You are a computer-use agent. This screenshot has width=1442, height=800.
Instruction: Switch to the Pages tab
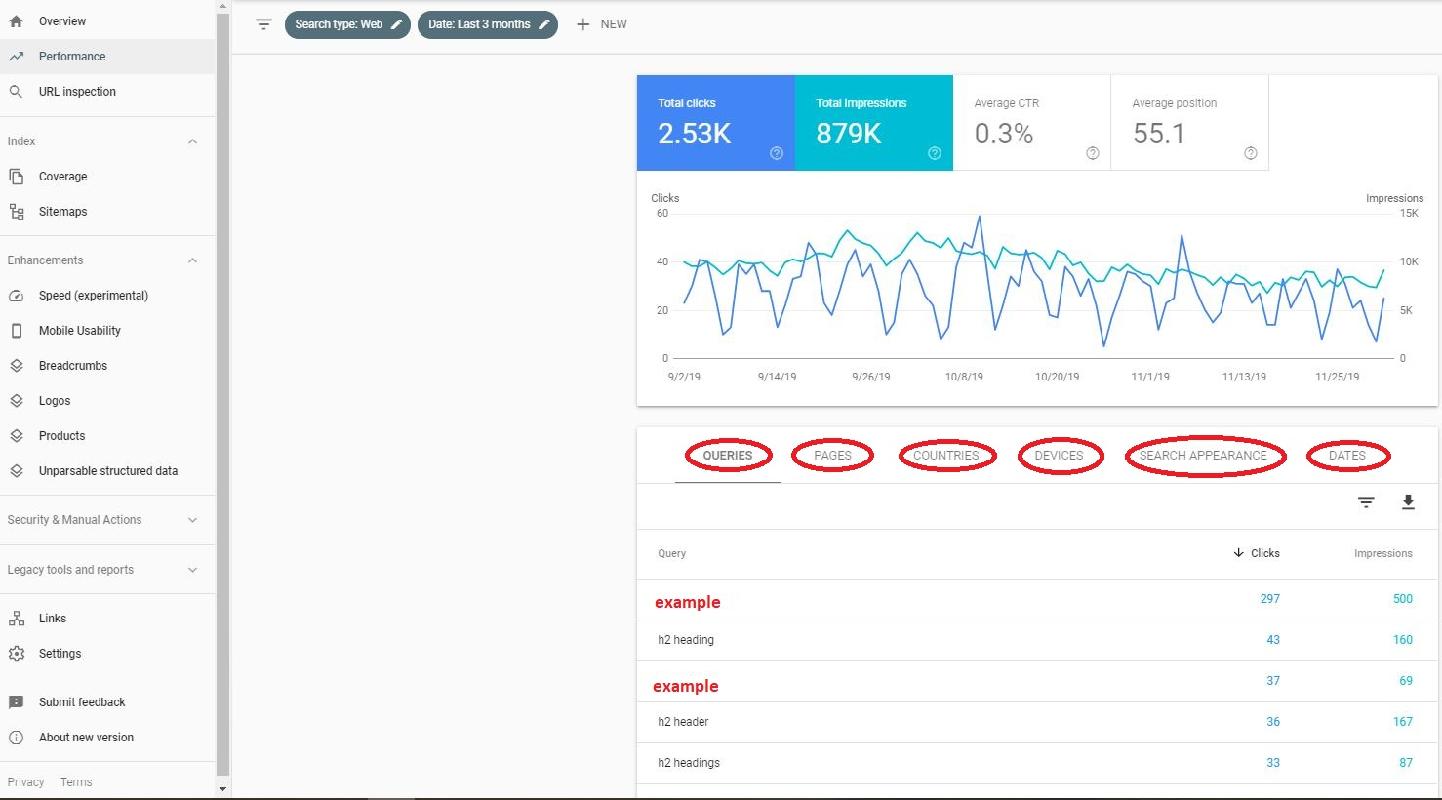[x=832, y=456]
